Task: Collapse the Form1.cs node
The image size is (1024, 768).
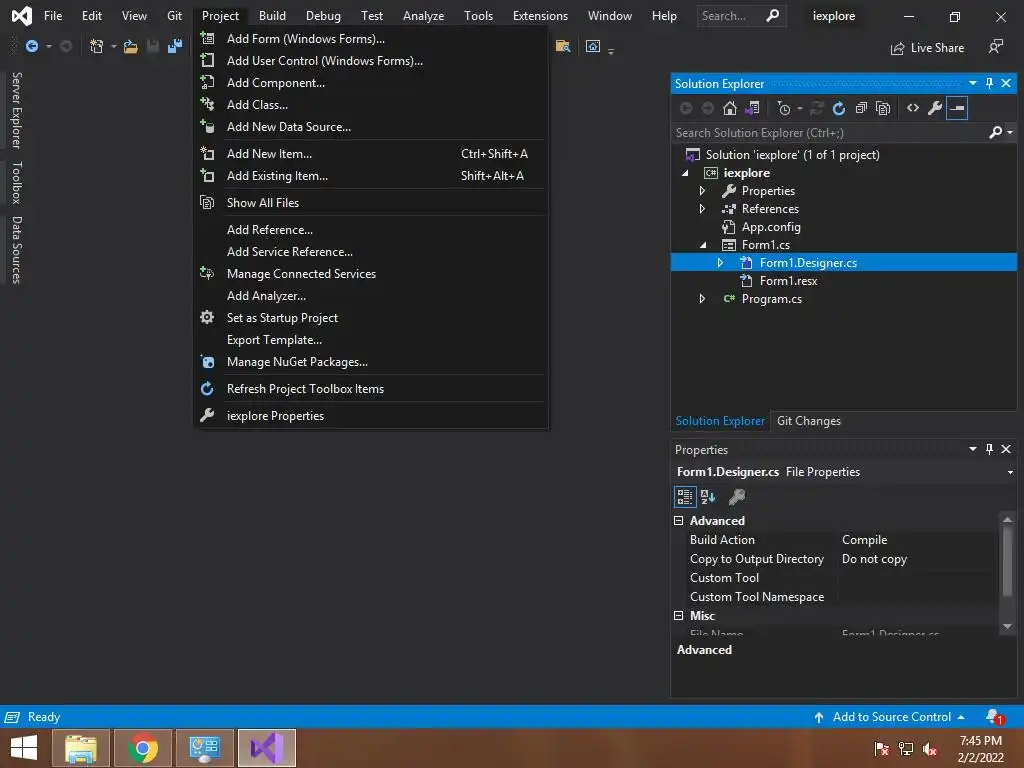Action: 703,245
